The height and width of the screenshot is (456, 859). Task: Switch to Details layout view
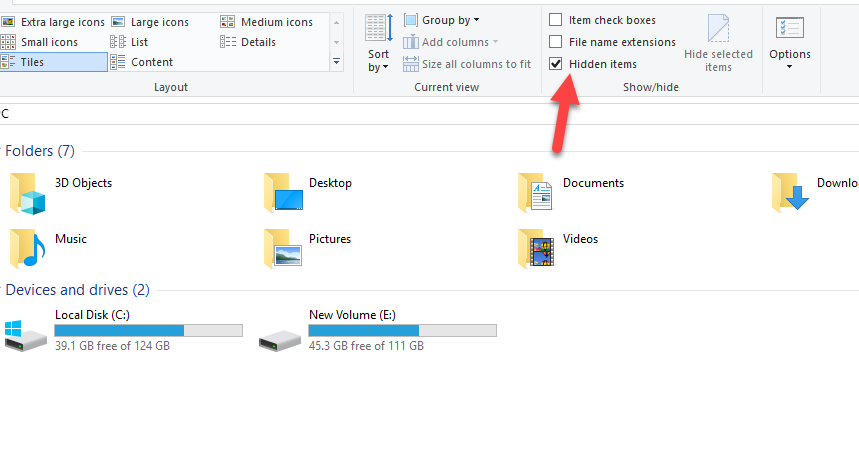coord(257,42)
